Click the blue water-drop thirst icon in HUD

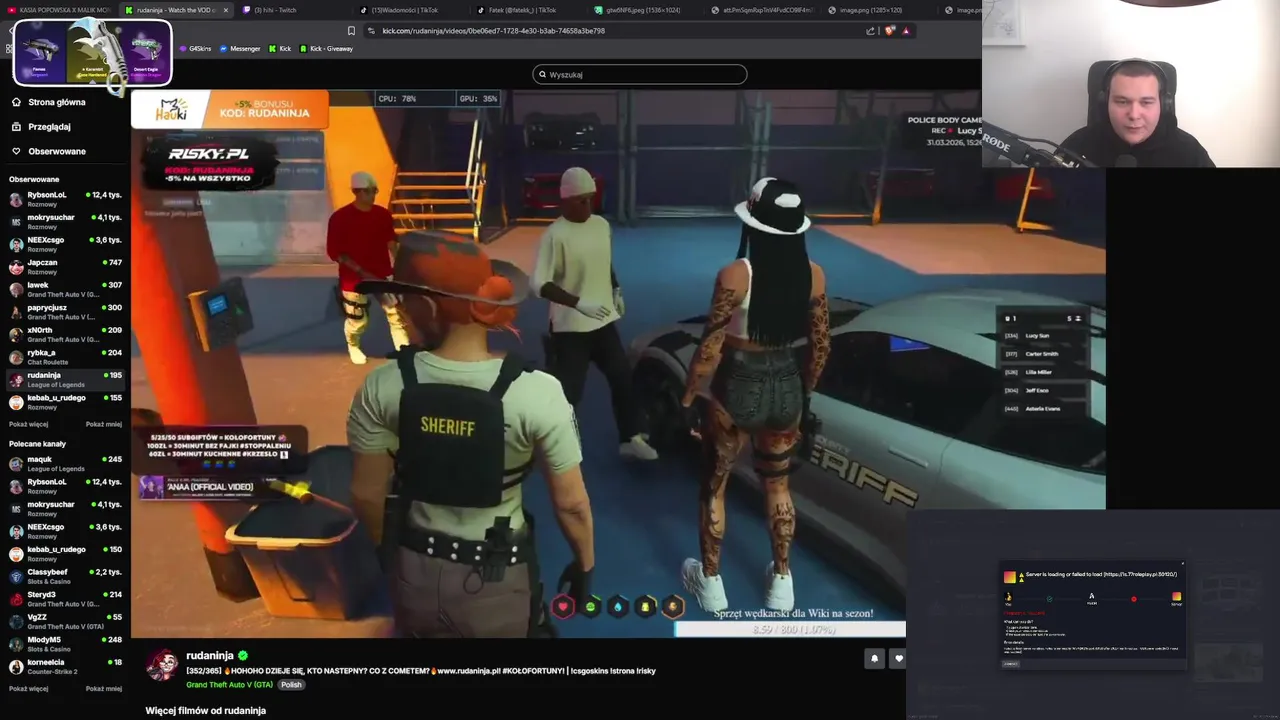click(618, 607)
